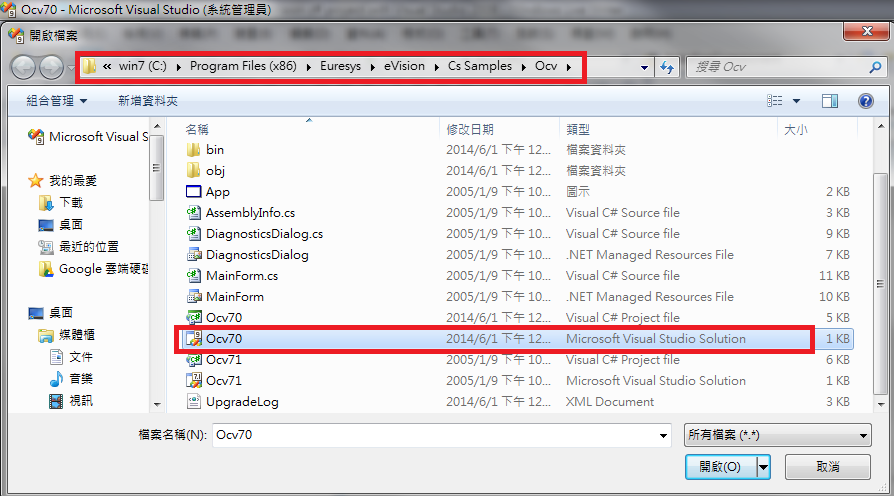Select the App icon file

tap(194, 192)
